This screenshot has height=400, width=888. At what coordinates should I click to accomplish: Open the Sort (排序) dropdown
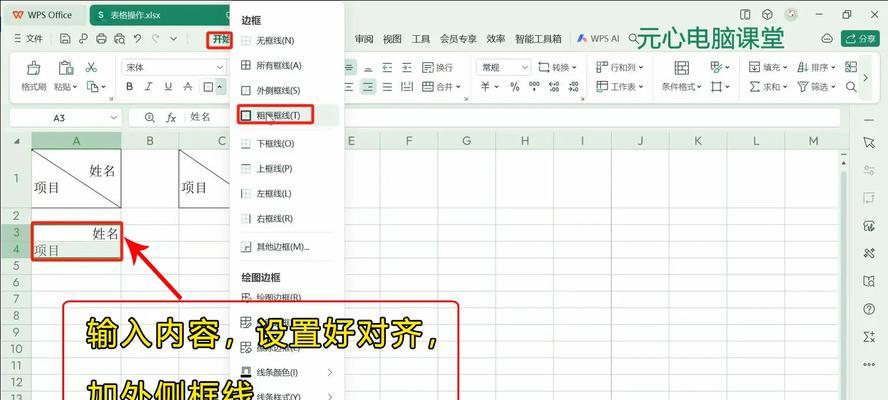click(x=816, y=67)
